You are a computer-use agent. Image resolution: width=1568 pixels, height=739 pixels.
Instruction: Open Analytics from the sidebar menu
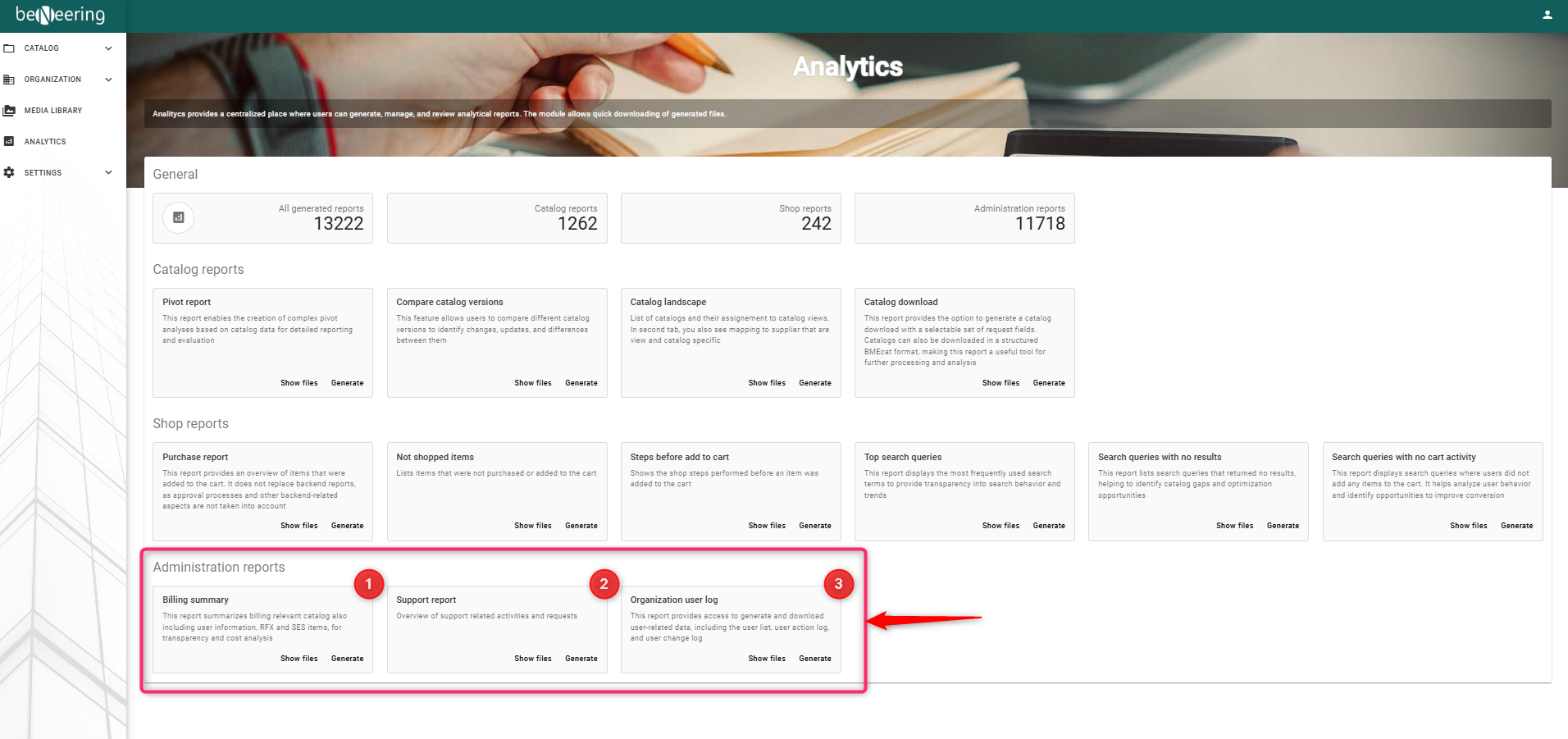click(45, 142)
